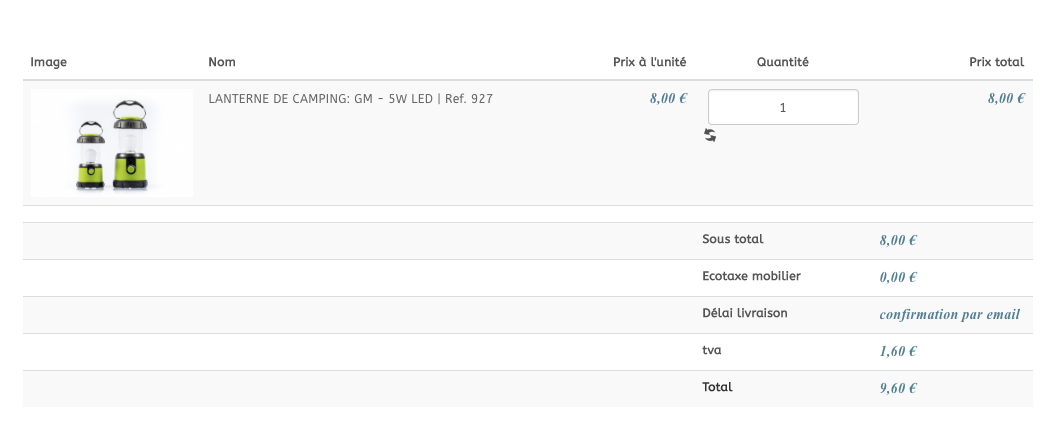
Task: Click the unit price under Prix à l'unité
Action: point(668,98)
